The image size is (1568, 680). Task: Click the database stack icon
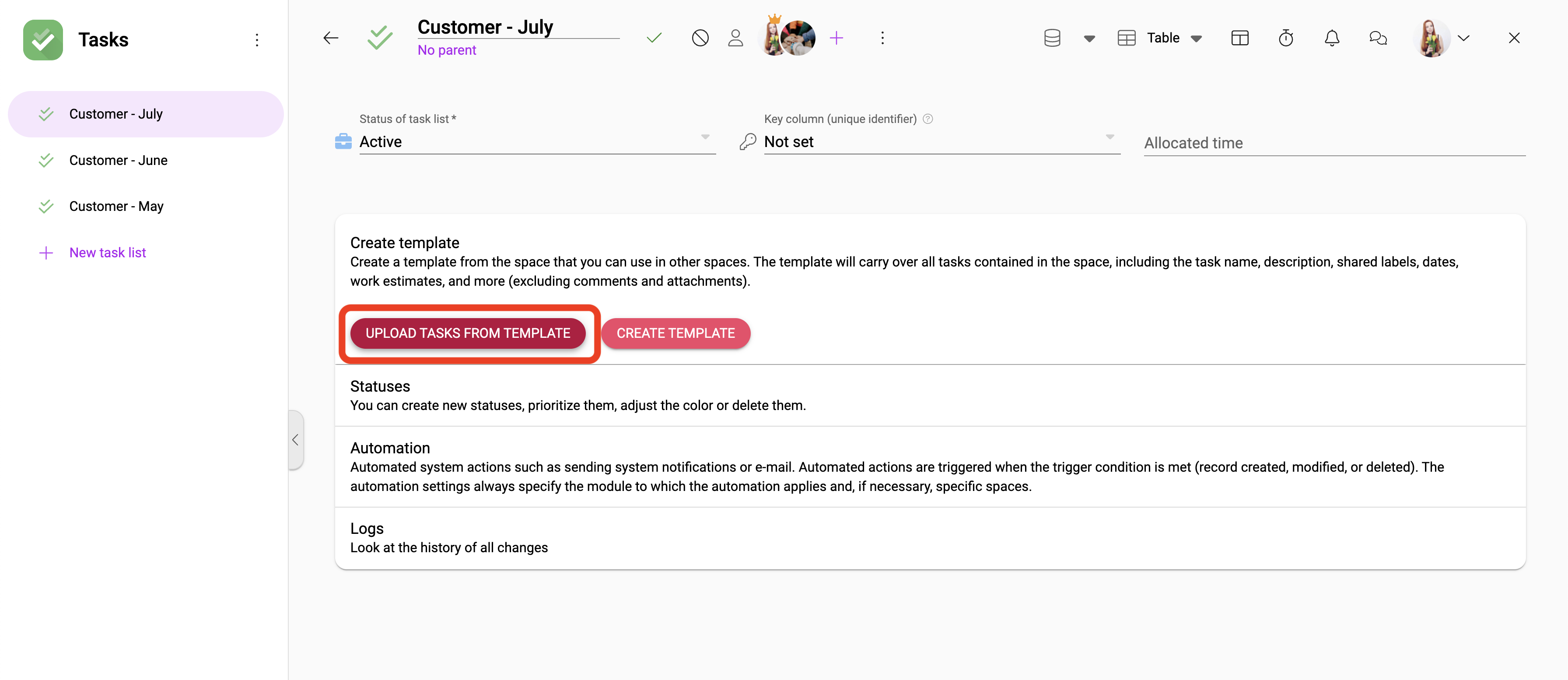1052,38
